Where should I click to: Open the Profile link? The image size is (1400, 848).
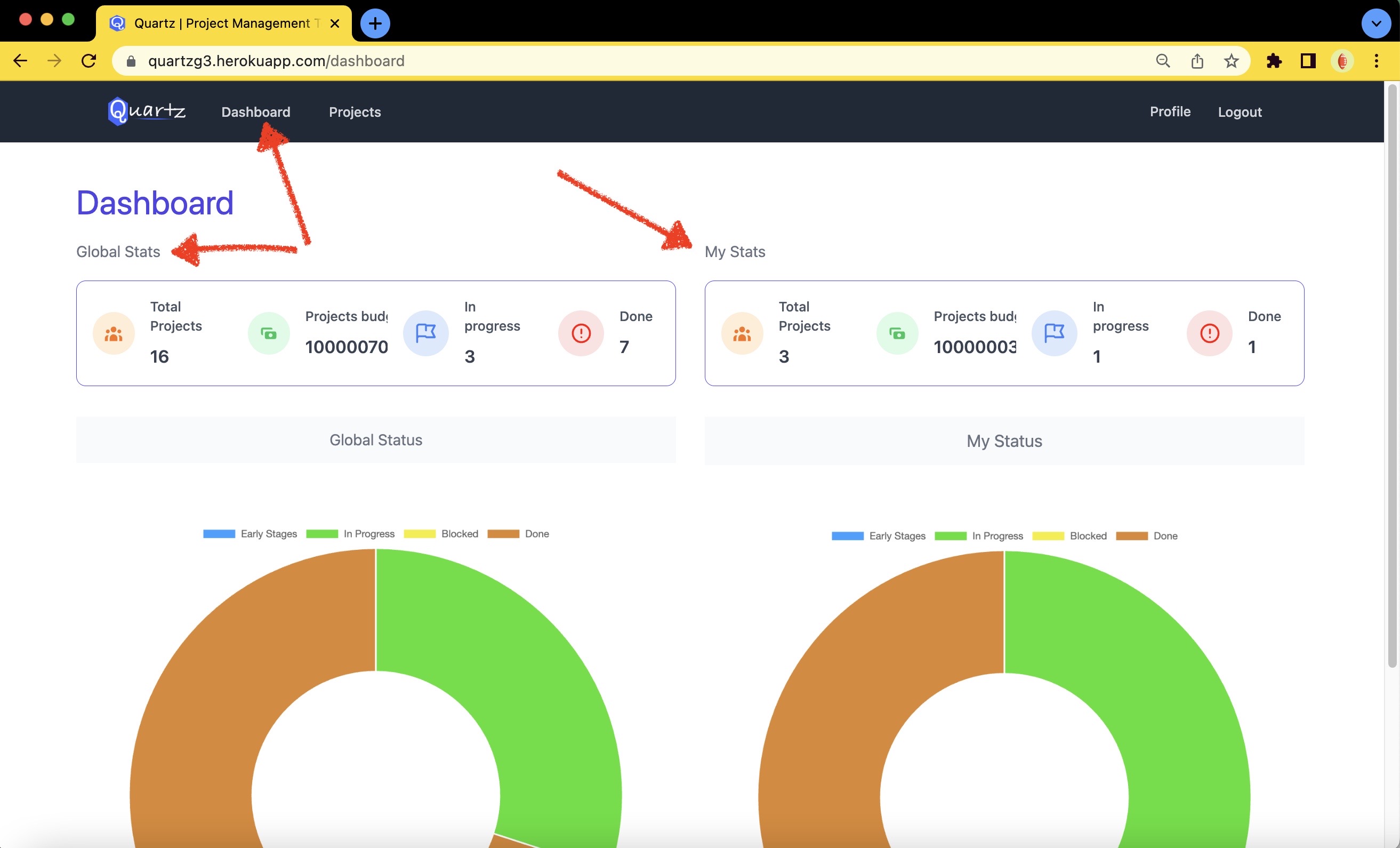click(x=1170, y=112)
